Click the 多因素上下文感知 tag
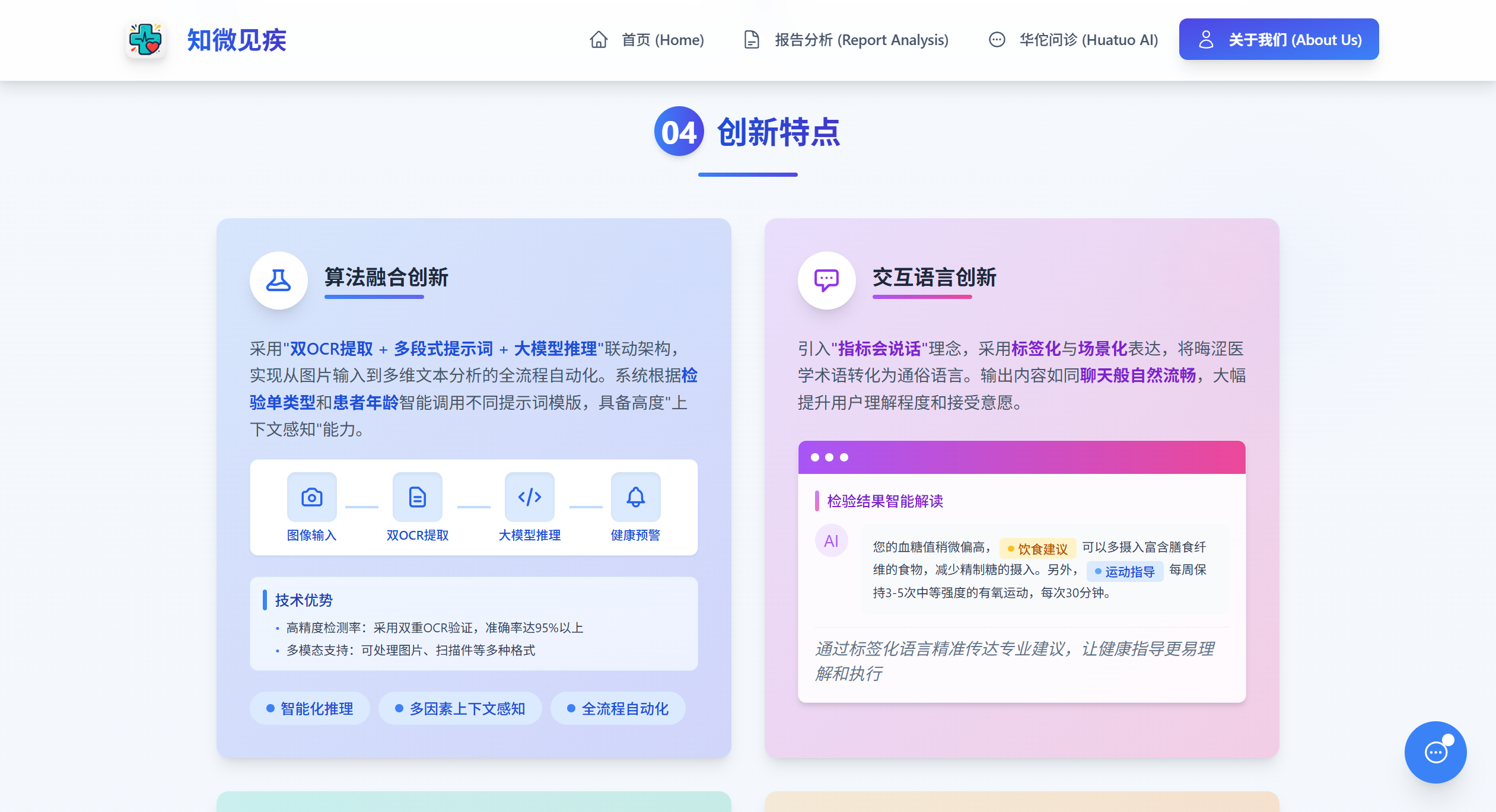1496x812 pixels. (460, 708)
